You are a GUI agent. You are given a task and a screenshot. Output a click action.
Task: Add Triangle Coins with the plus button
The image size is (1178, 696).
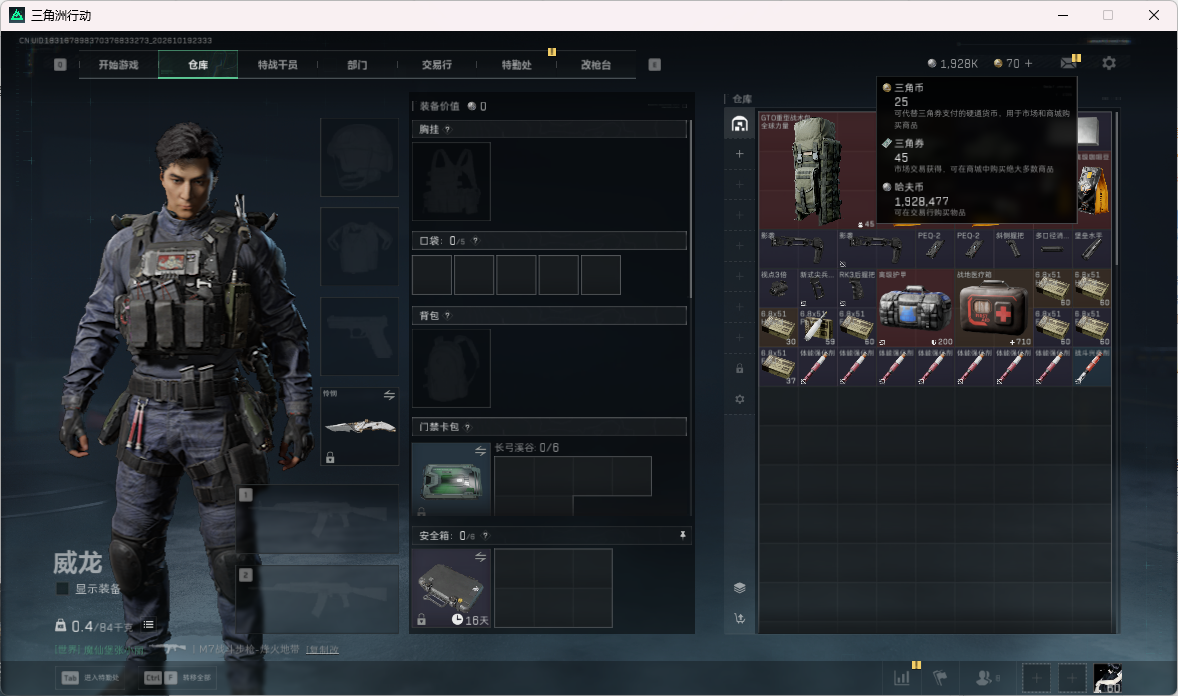point(1028,64)
